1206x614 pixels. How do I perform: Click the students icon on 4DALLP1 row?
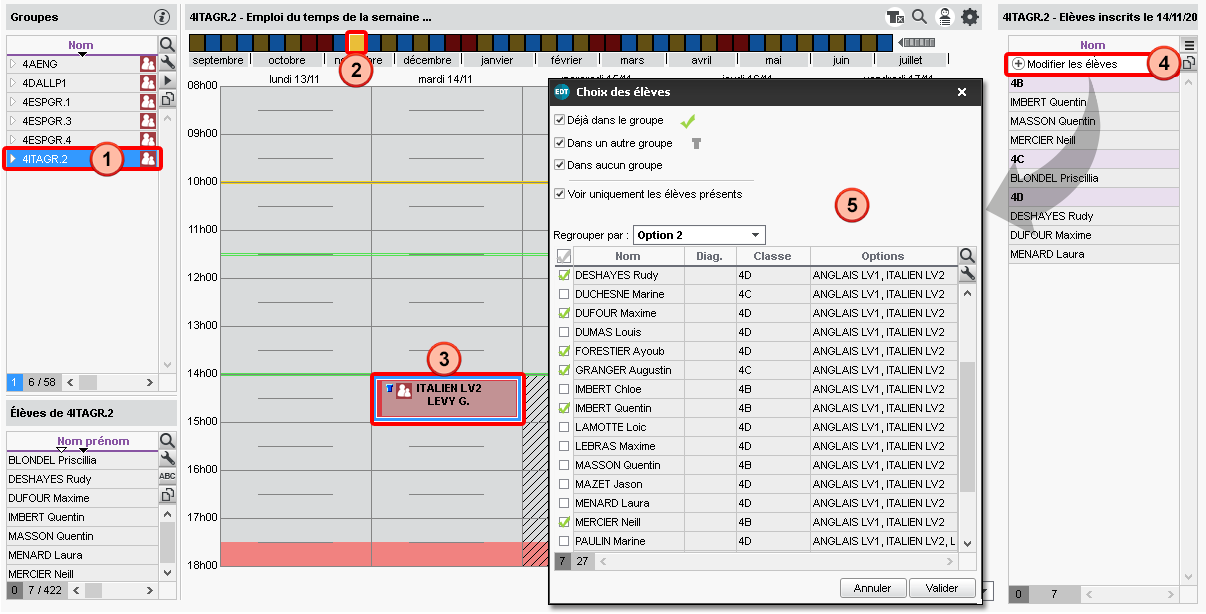click(148, 82)
